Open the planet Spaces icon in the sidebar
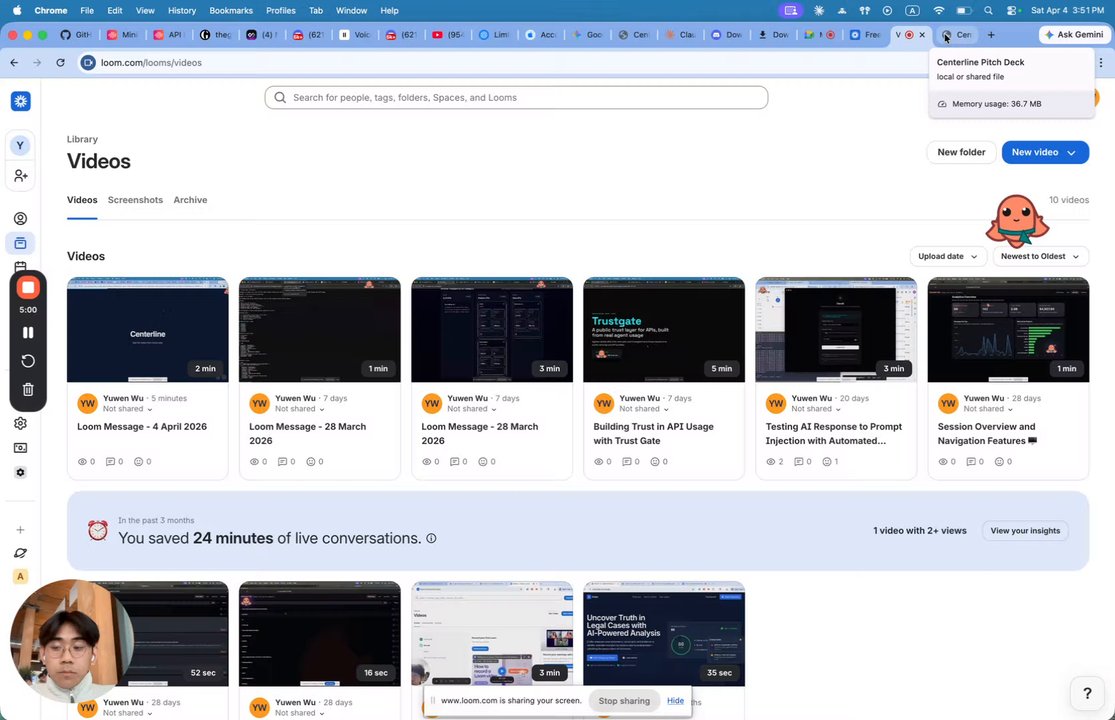This screenshot has width=1115, height=720. point(21,553)
